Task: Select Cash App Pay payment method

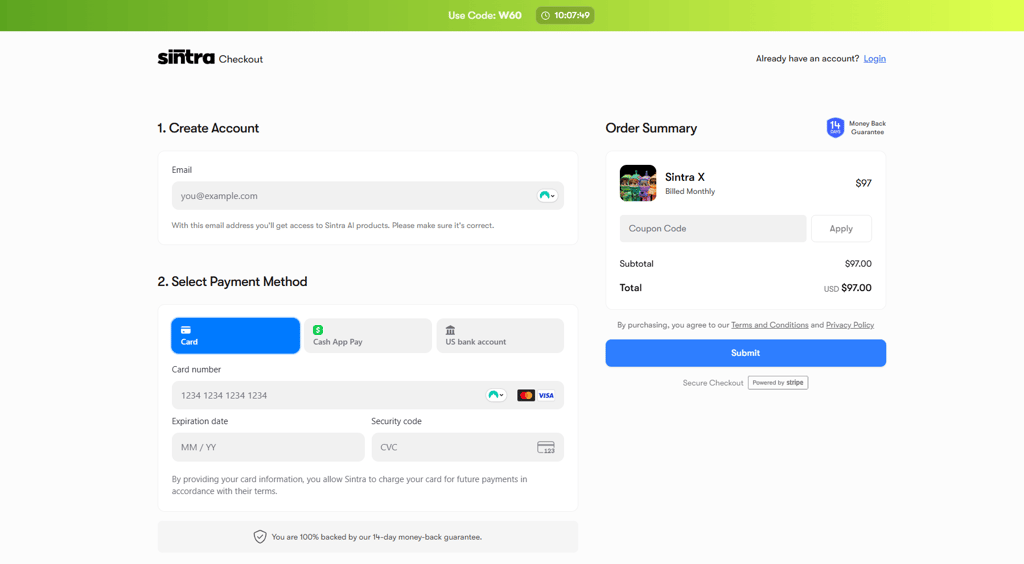Action: point(368,336)
